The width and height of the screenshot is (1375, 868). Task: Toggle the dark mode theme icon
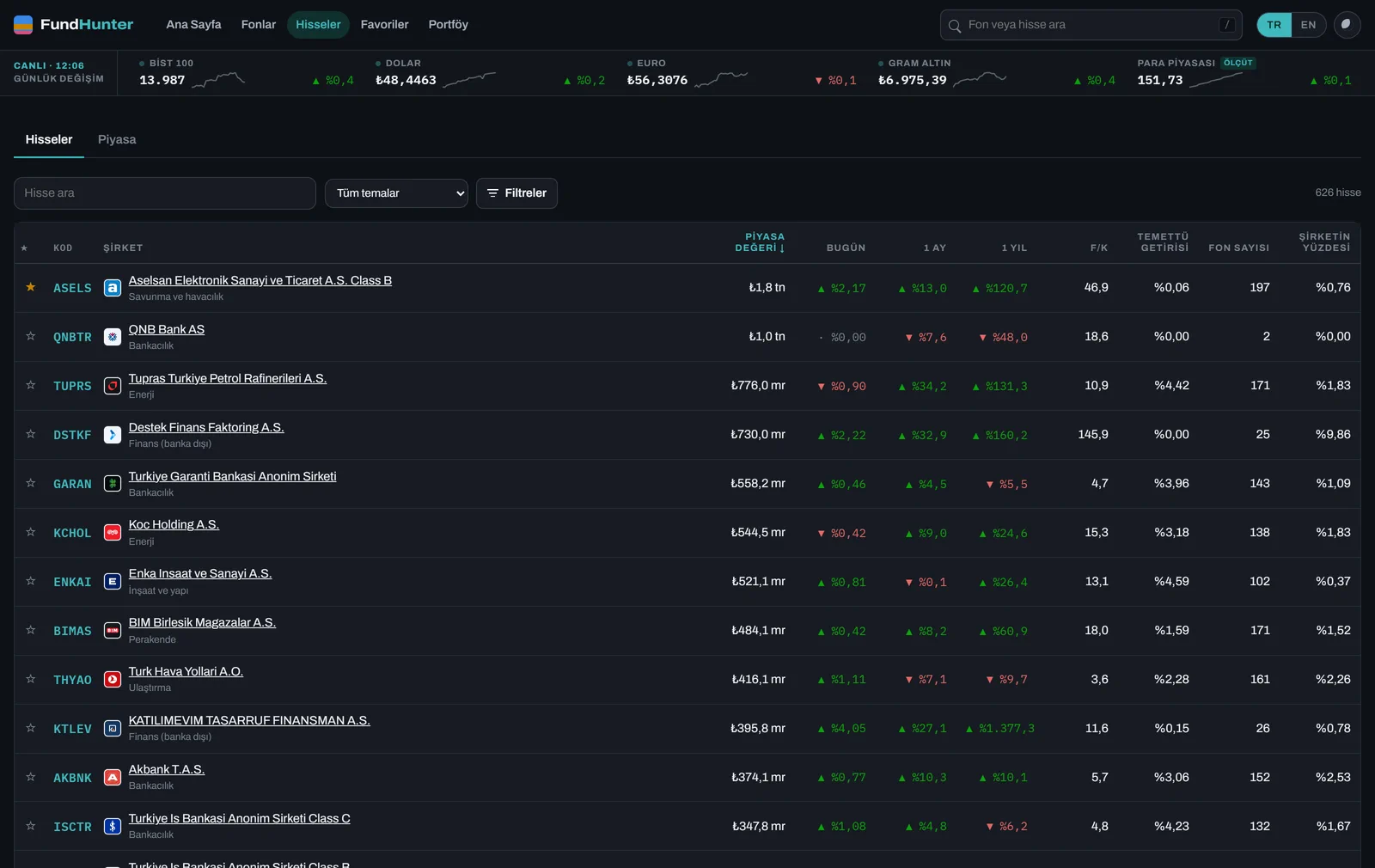tap(1347, 25)
